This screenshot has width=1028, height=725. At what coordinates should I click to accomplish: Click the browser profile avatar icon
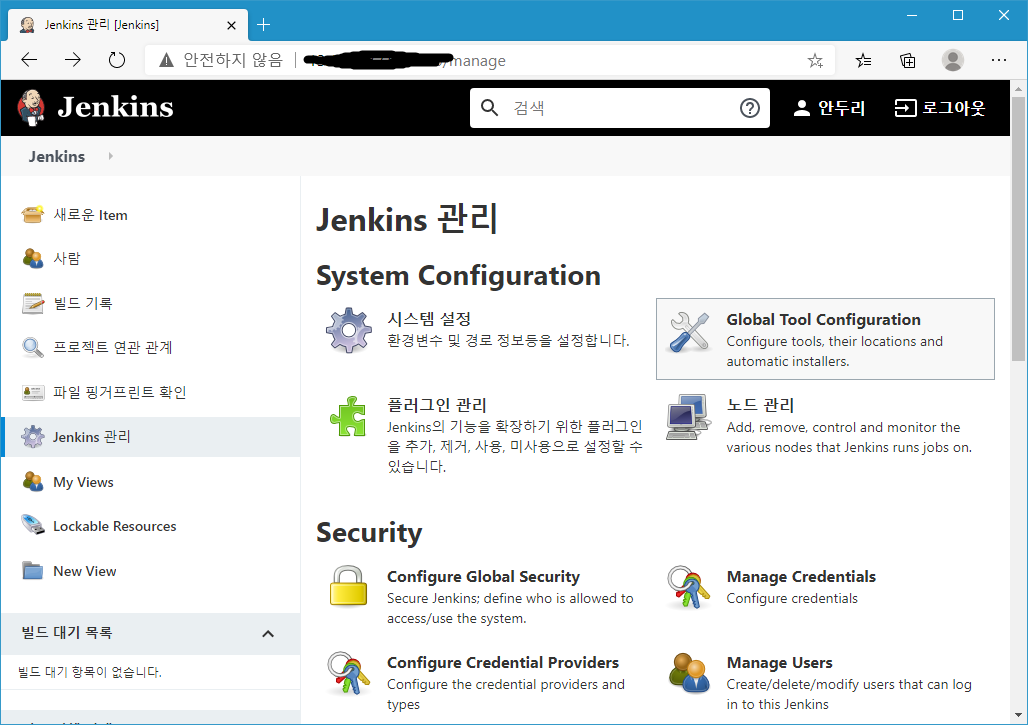point(953,60)
